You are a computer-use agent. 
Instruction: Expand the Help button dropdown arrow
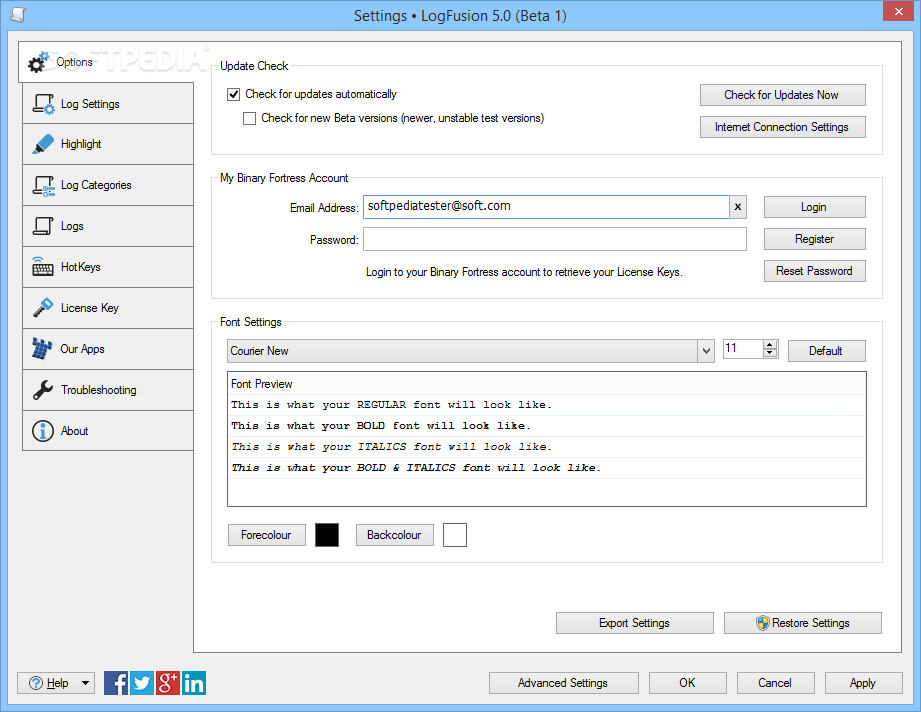[x=86, y=683]
